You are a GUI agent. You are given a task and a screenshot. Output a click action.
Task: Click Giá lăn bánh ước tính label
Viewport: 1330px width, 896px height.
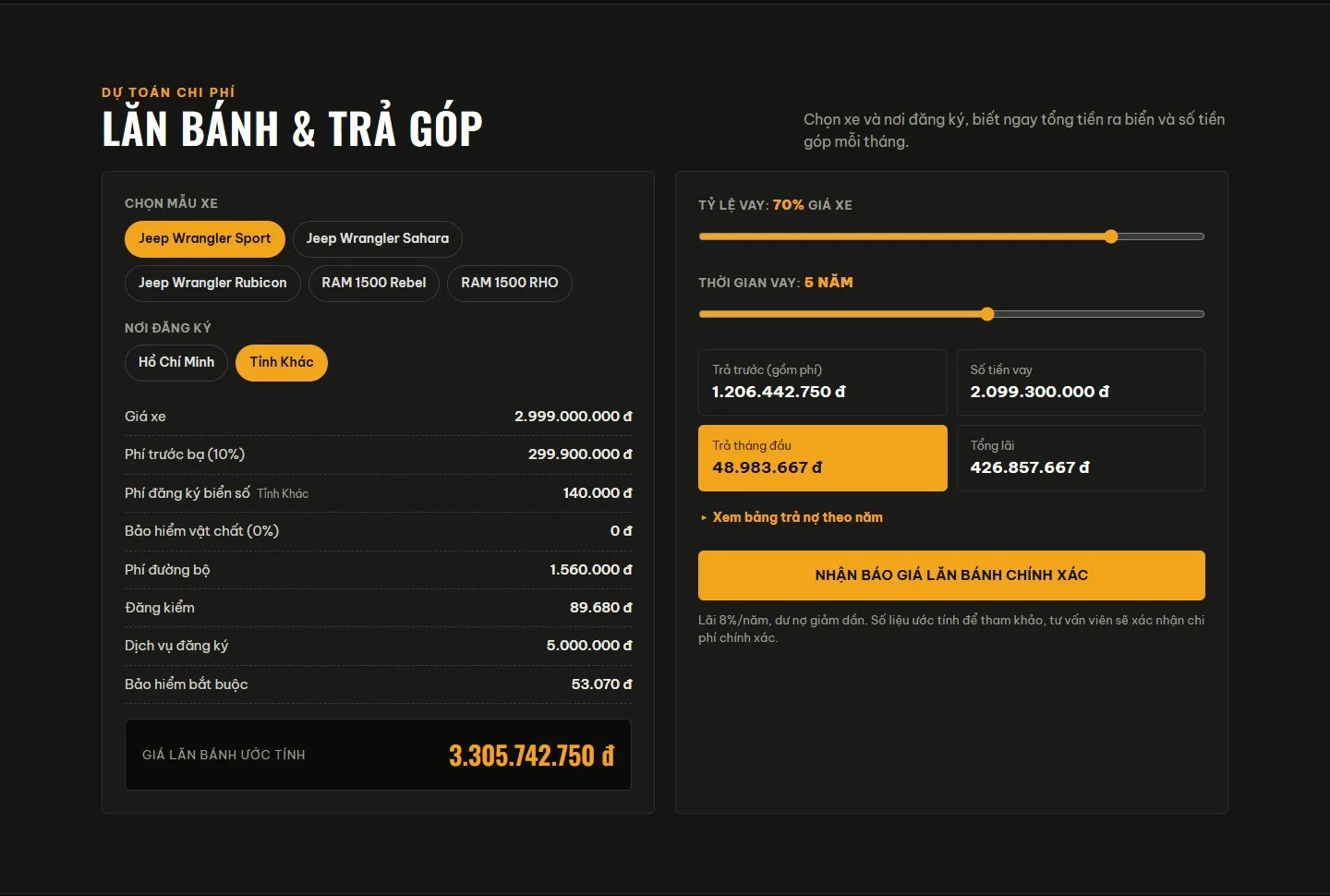click(224, 755)
